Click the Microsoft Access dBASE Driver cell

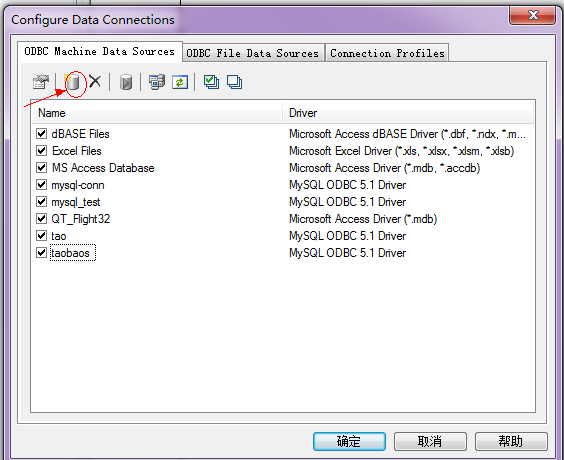[x=408, y=134]
